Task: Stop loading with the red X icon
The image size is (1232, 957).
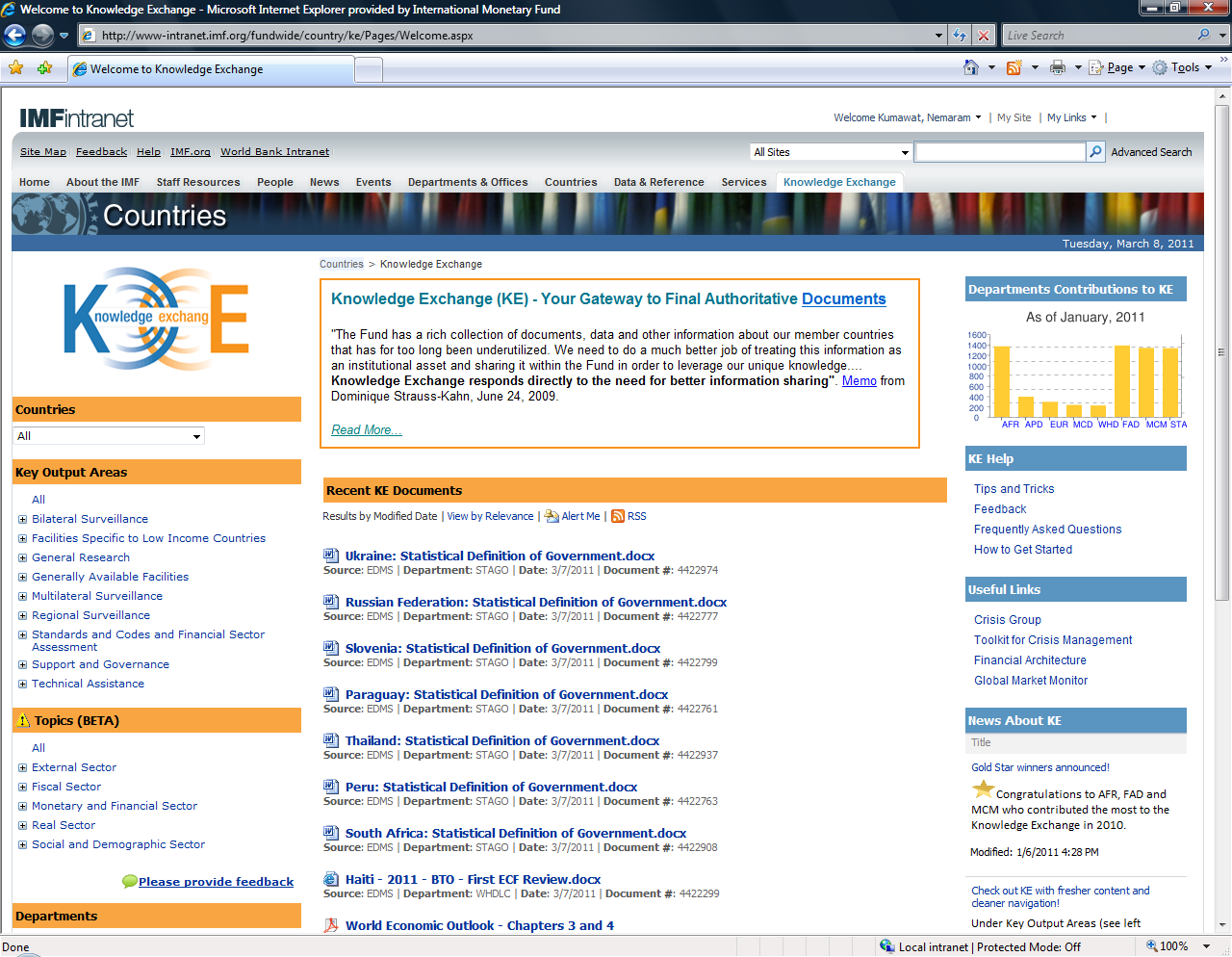Action: 983,36
